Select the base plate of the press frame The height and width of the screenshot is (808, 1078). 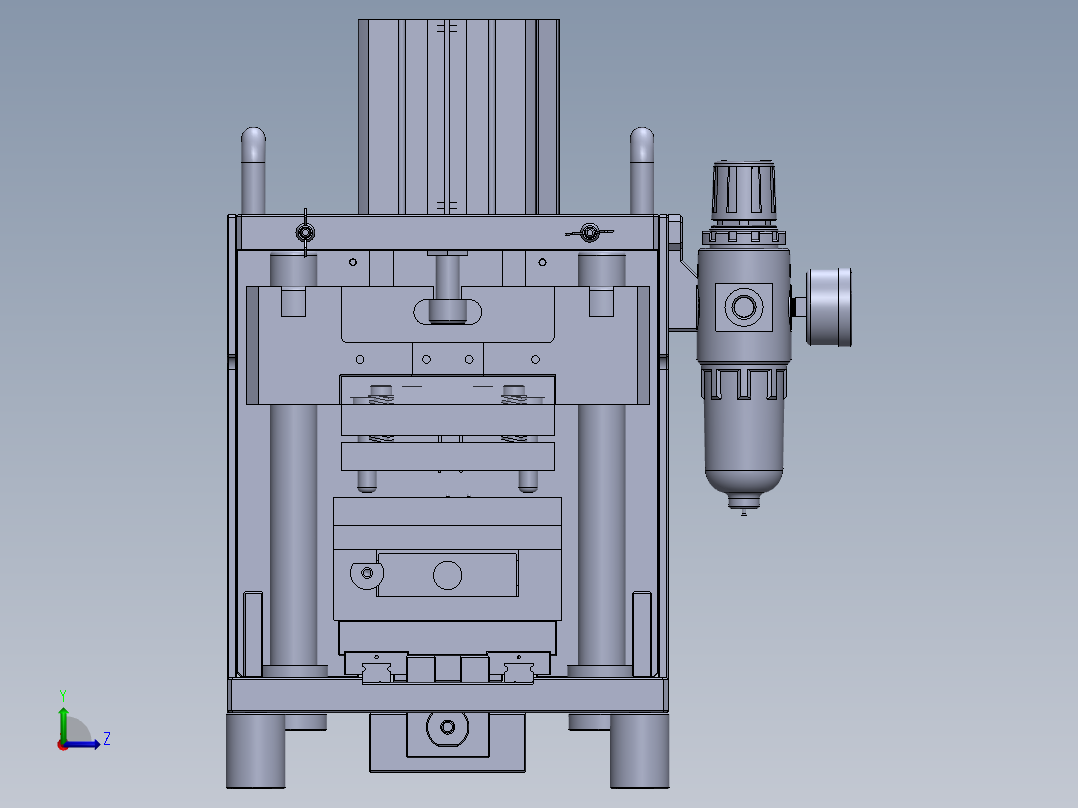coord(448,695)
